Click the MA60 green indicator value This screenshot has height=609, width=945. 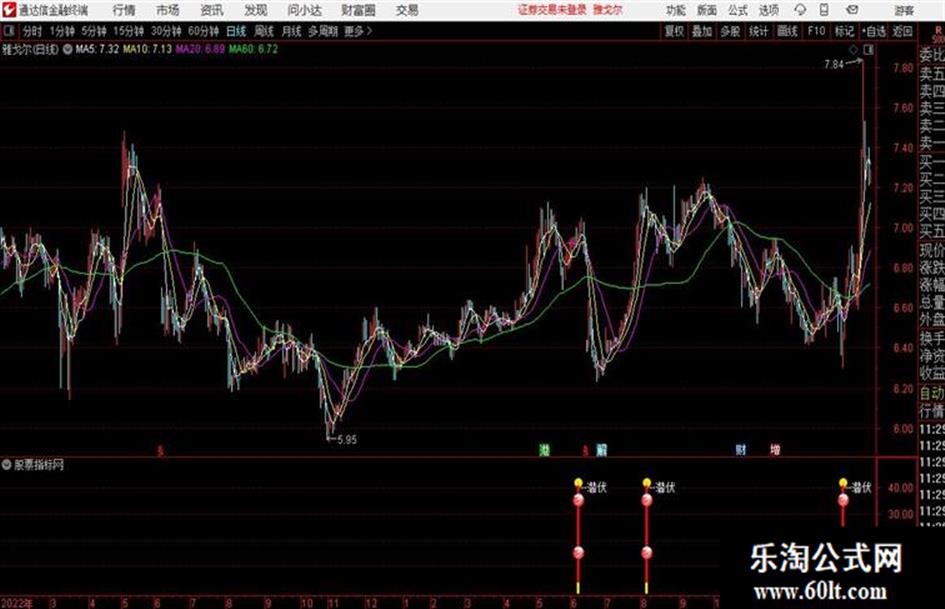(253, 49)
